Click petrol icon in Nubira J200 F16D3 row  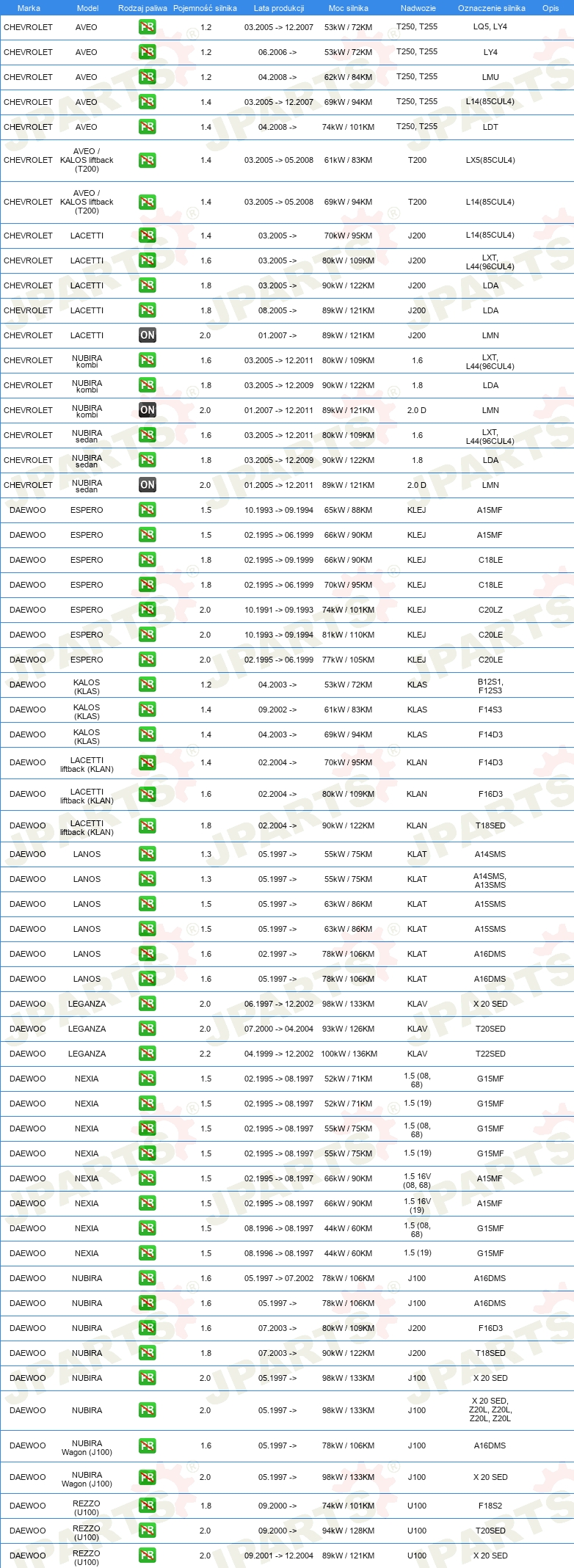[148, 1328]
